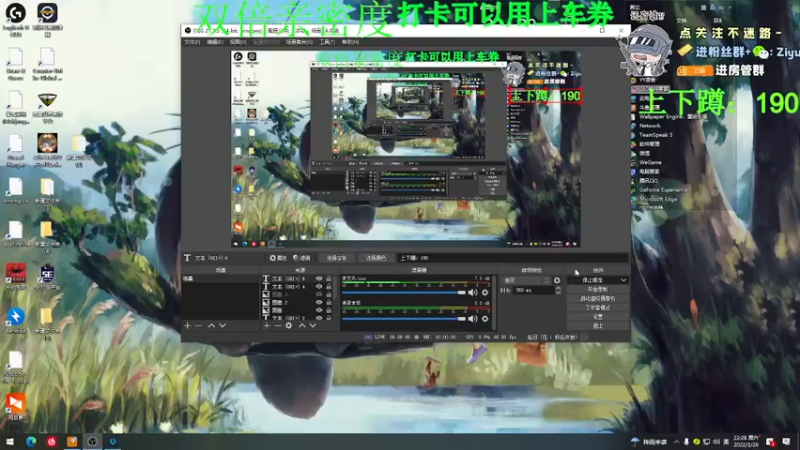The width and height of the screenshot is (800, 450).
Task: Open source properties gear below Sources list
Action: [289, 326]
